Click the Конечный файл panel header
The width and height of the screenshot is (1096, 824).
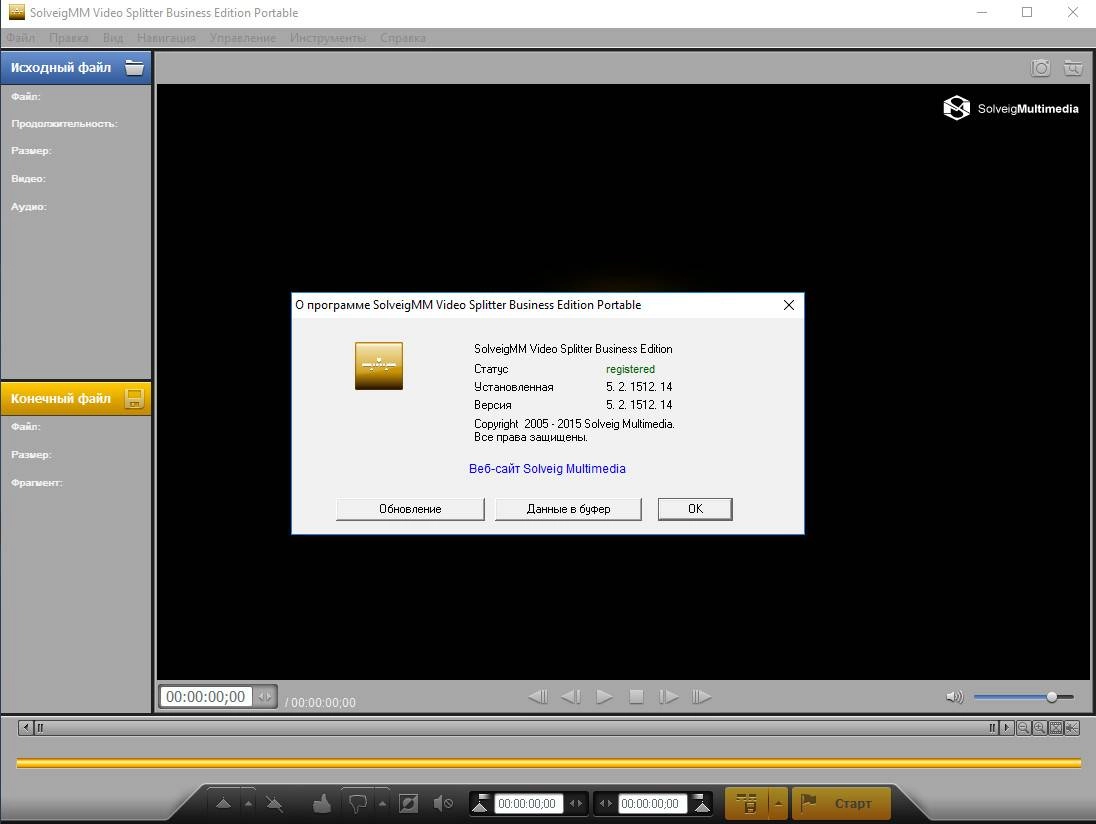[76, 398]
